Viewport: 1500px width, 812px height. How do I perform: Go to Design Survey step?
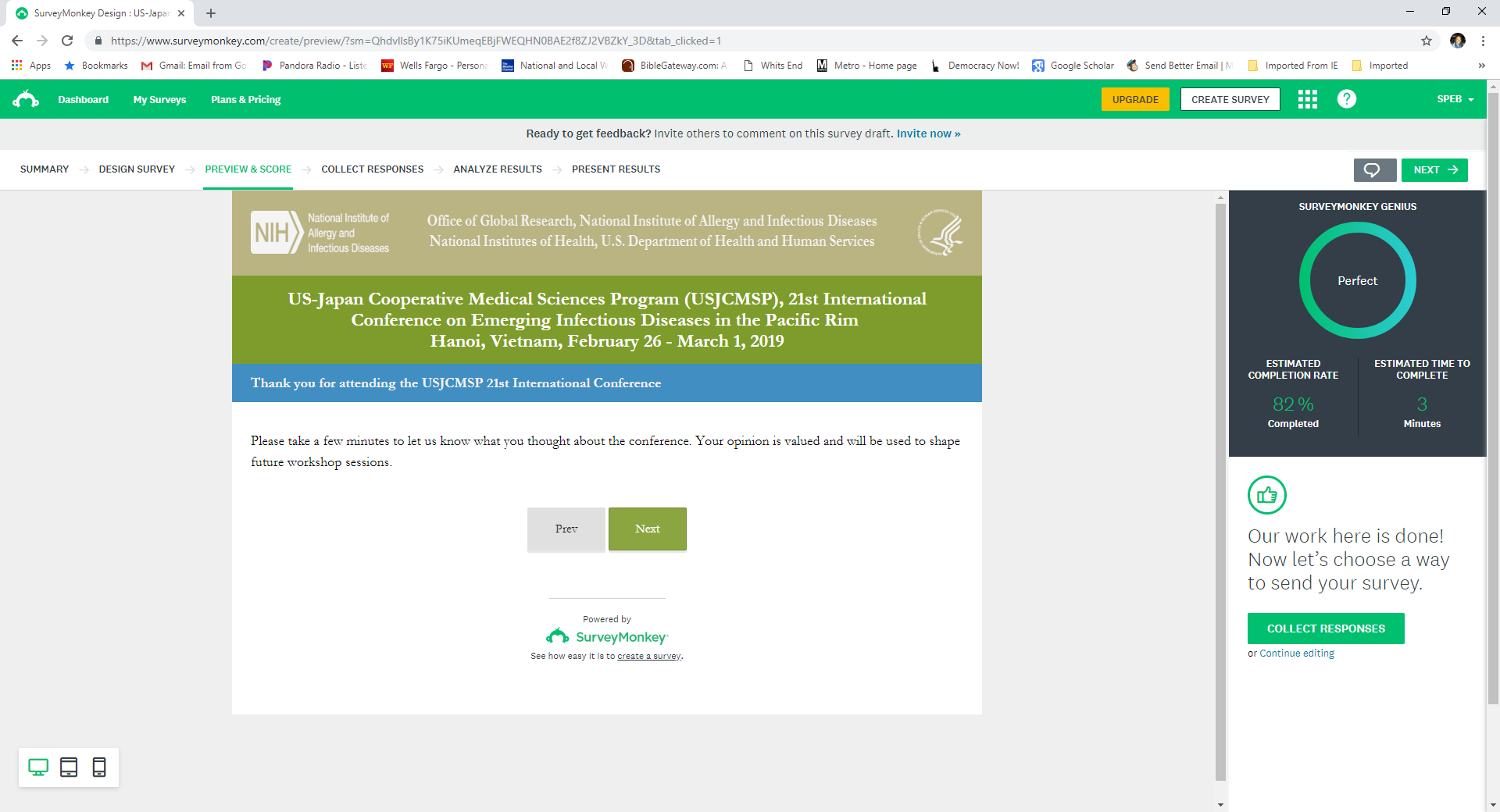click(x=137, y=169)
